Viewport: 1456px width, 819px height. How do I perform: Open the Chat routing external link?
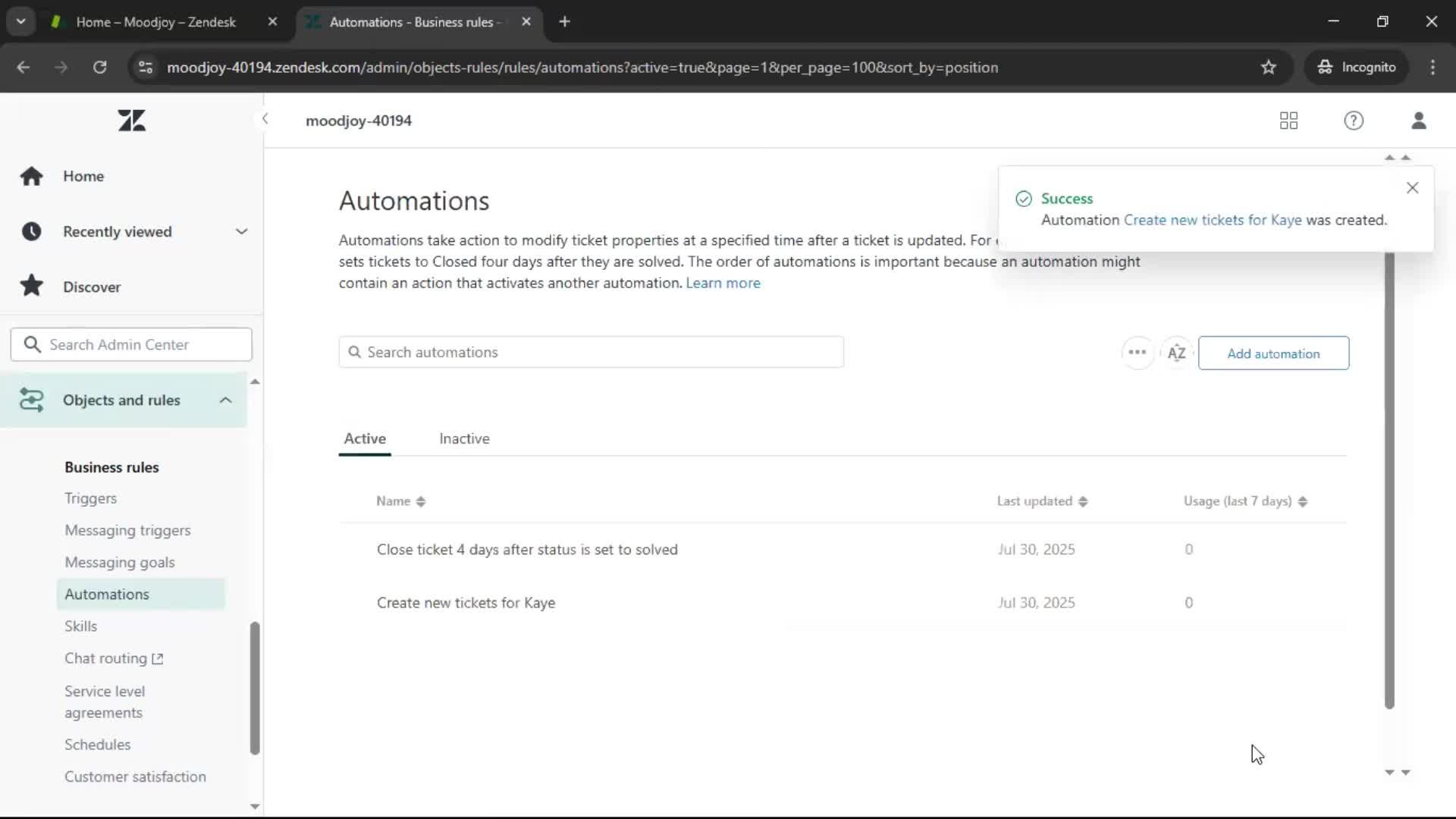click(114, 658)
